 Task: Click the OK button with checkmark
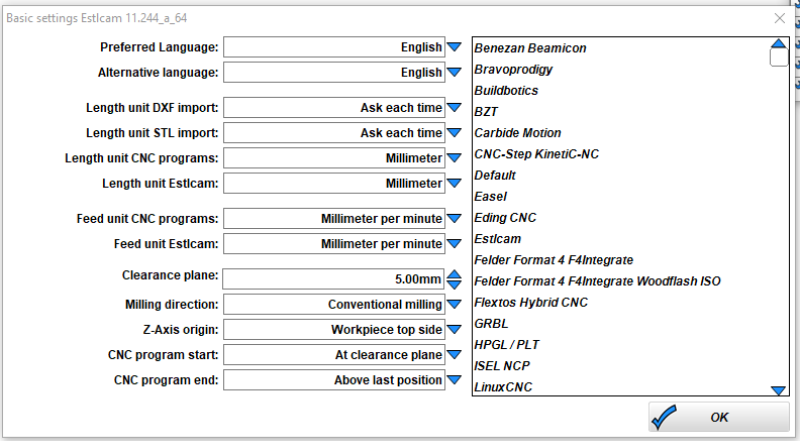pos(719,417)
